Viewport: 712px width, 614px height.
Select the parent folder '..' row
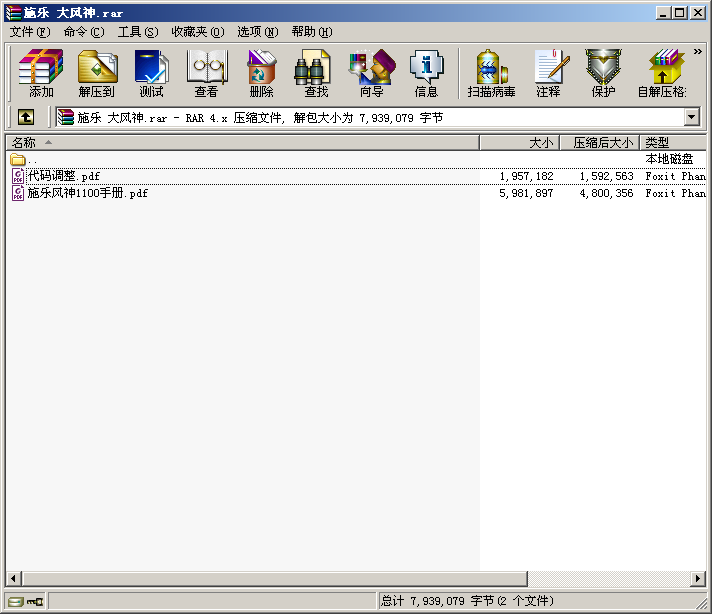[x=356, y=159]
